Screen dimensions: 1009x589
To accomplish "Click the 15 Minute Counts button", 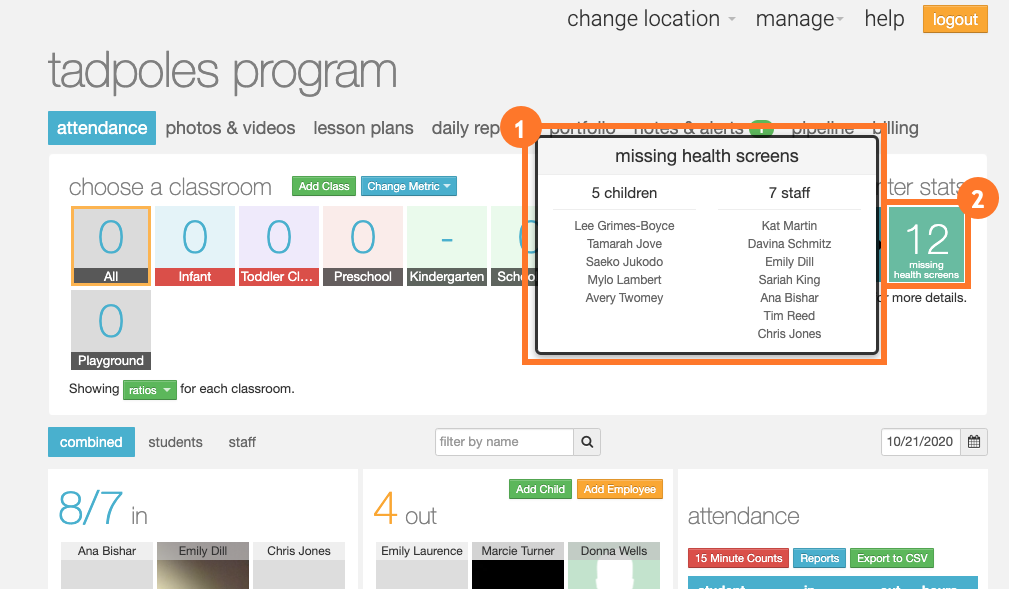I will 738,558.
